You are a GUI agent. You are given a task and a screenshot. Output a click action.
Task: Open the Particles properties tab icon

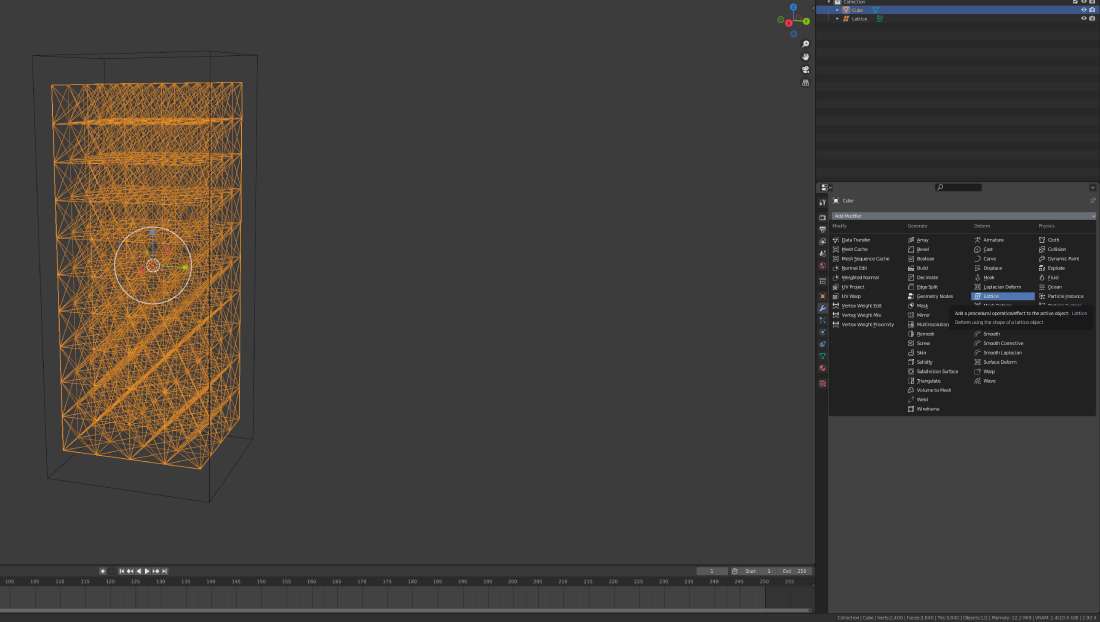click(822, 320)
